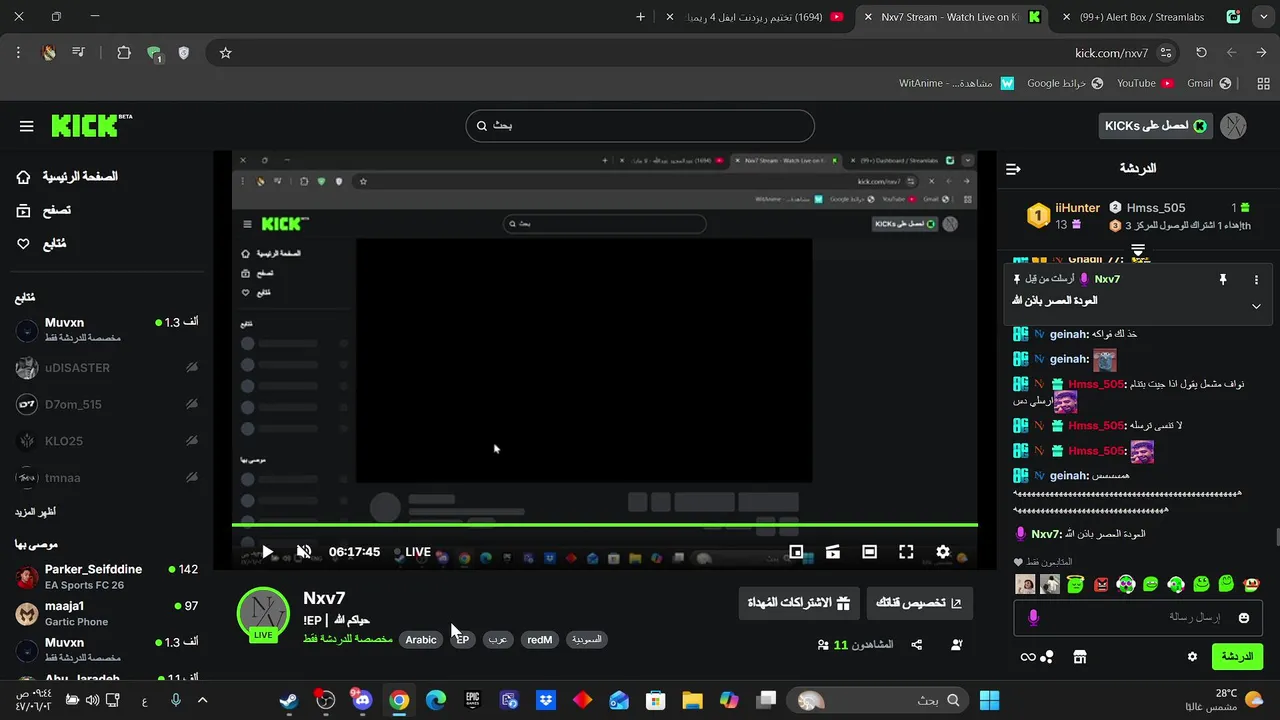The image size is (1280, 720).
Task: Open Steam from the taskbar
Action: click(289, 700)
